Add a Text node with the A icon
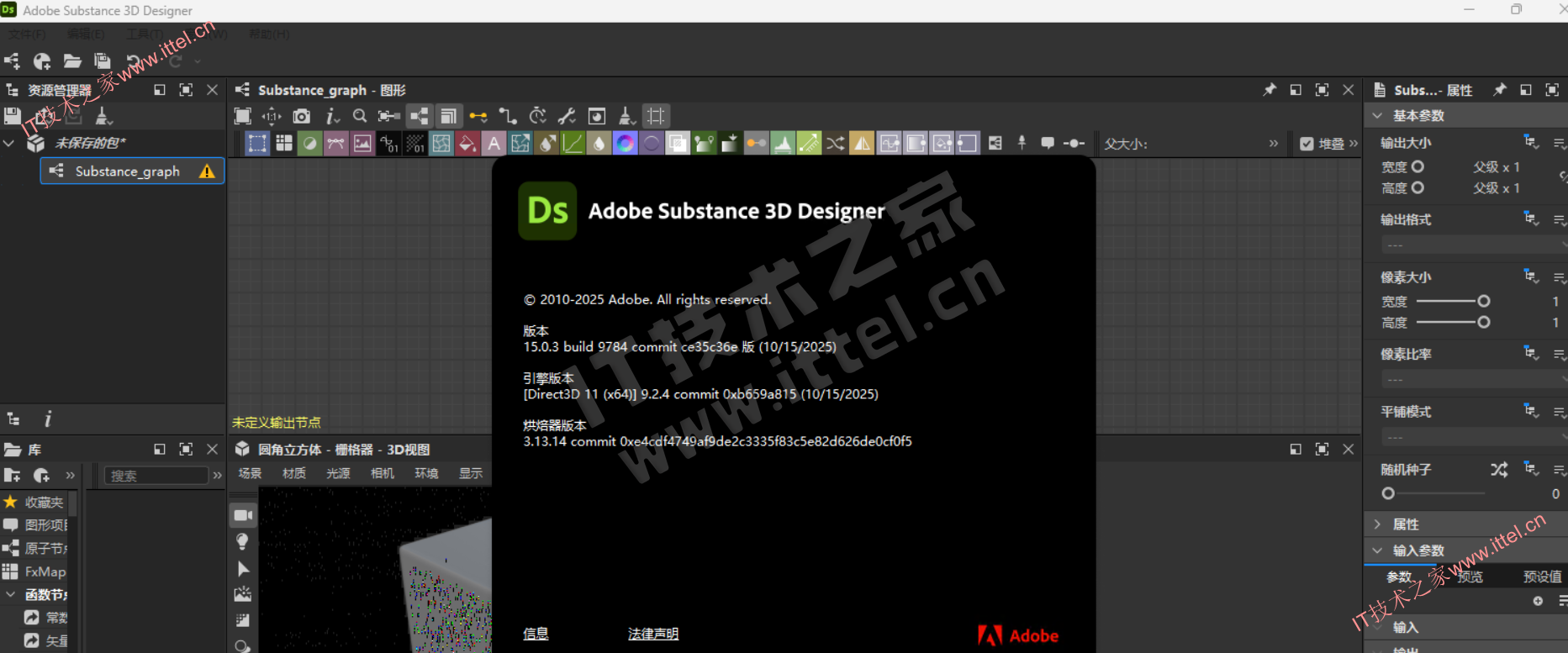The height and width of the screenshot is (653, 1568). [494, 144]
